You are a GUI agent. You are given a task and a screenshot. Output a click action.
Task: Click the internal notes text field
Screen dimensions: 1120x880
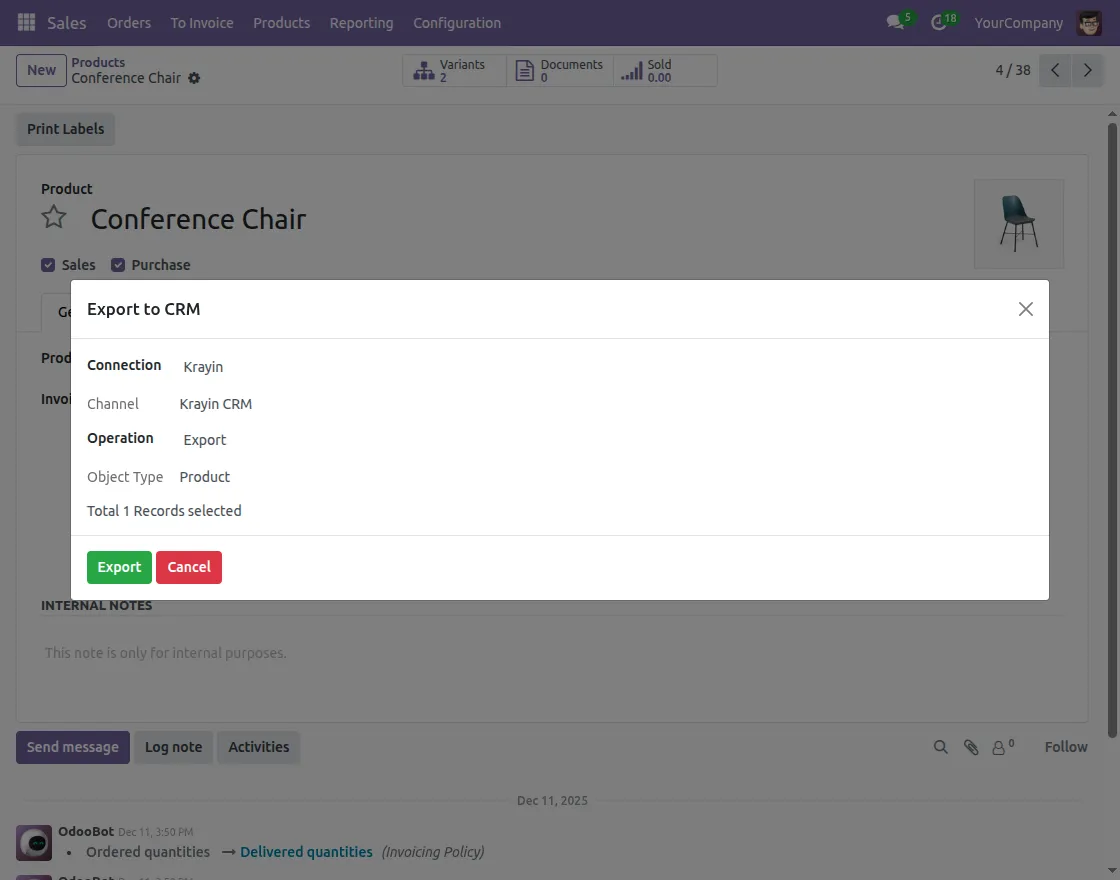point(552,653)
